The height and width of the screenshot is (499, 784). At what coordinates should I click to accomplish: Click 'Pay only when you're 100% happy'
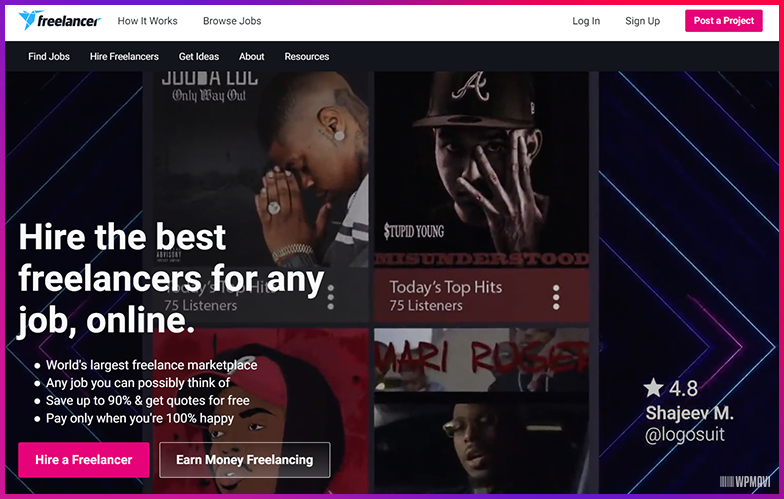click(140, 418)
